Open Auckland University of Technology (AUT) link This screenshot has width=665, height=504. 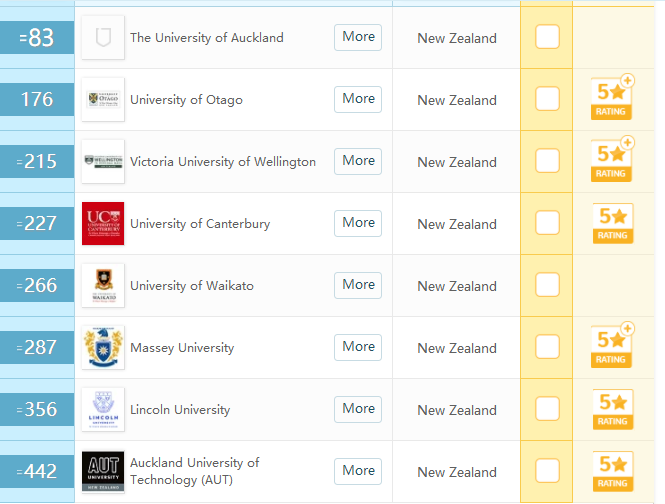click(x=195, y=471)
